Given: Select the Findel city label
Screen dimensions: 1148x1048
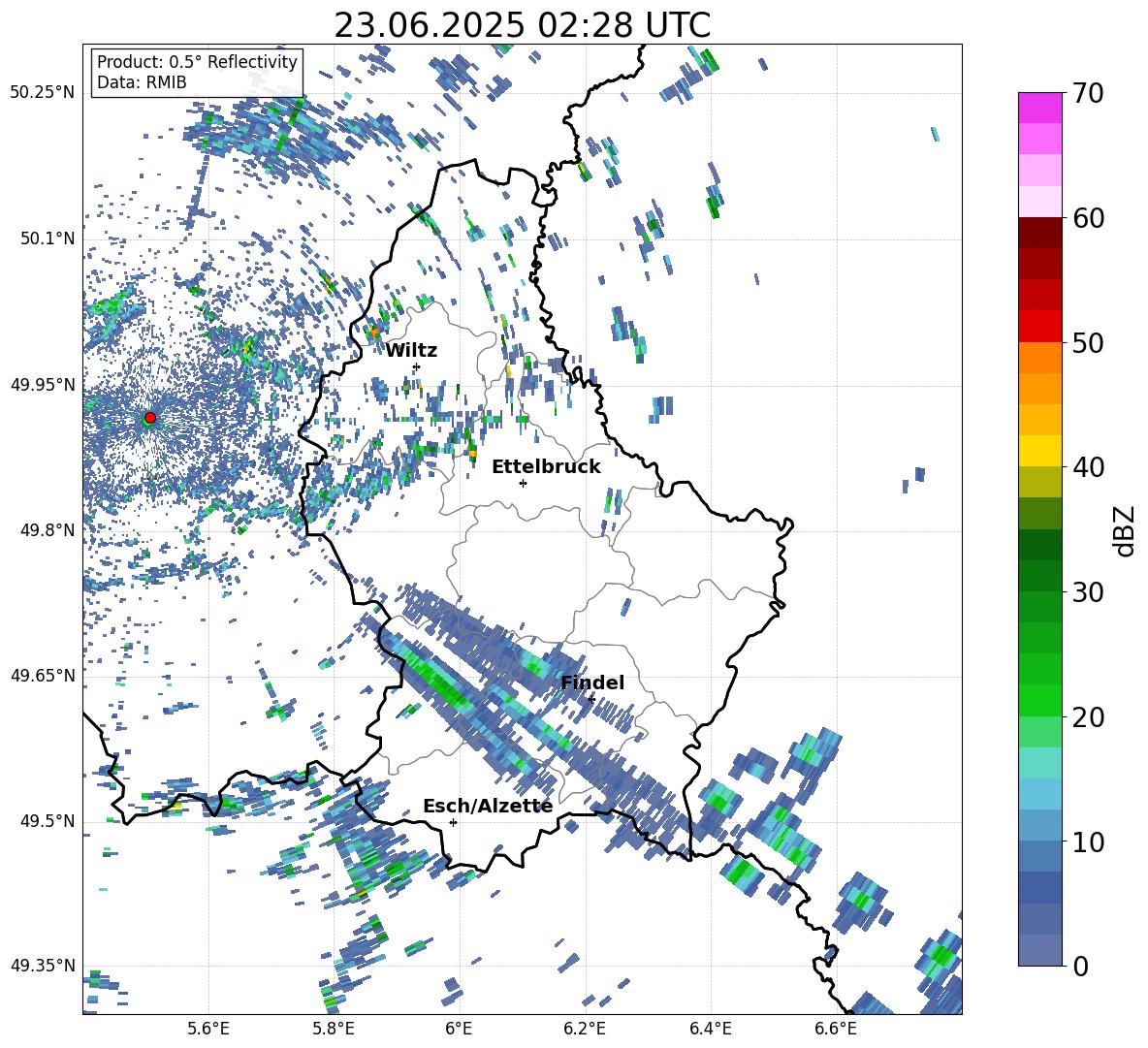Looking at the screenshot, I should coord(592,683).
